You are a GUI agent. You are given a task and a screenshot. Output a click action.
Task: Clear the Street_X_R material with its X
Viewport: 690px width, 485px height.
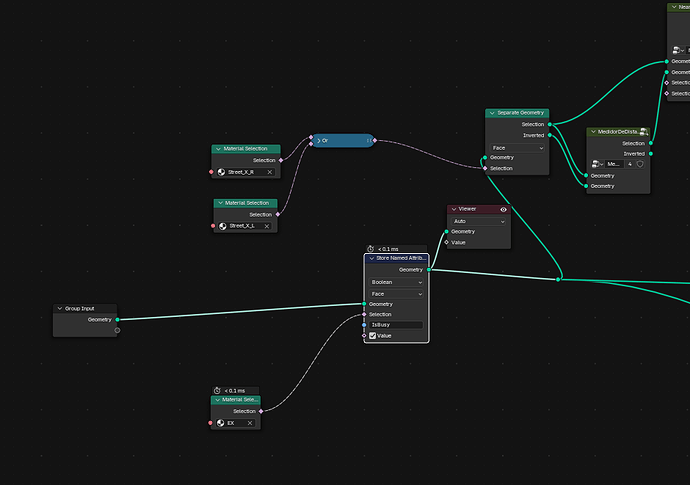[270, 172]
